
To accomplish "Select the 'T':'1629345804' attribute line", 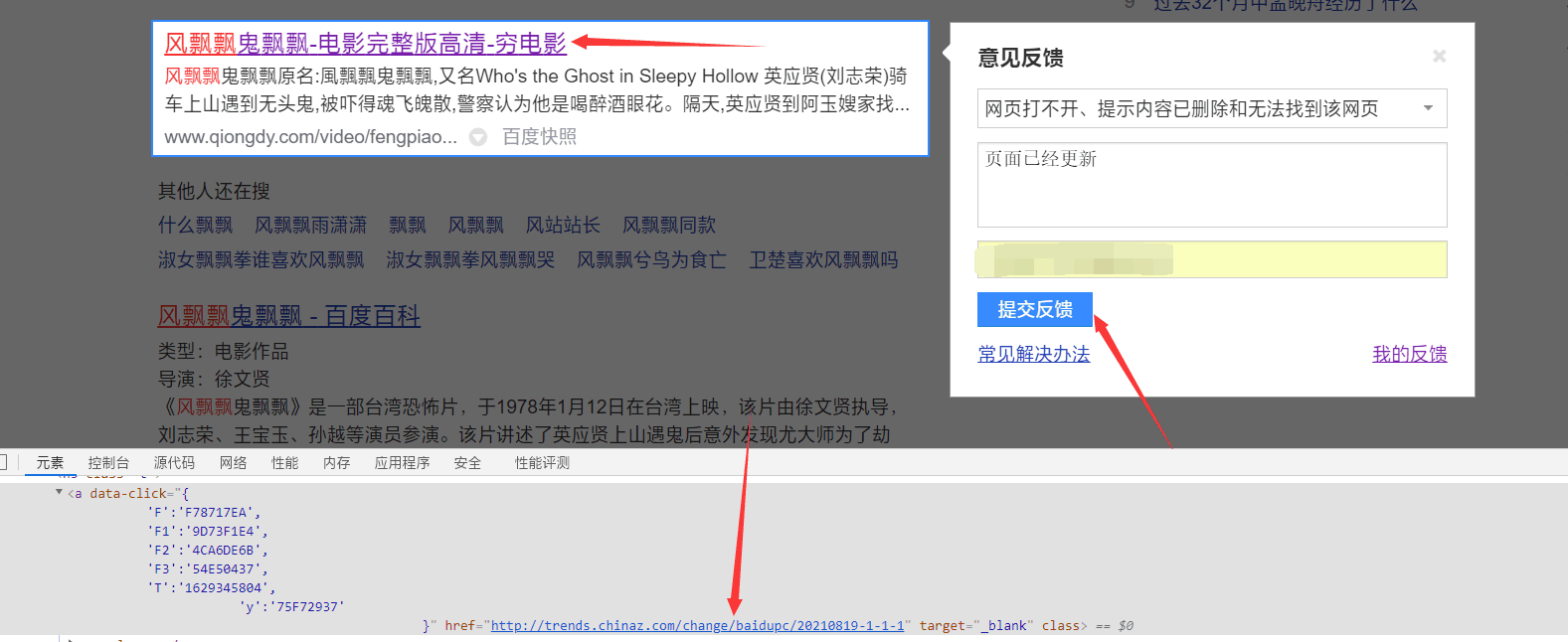I will [211, 588].
